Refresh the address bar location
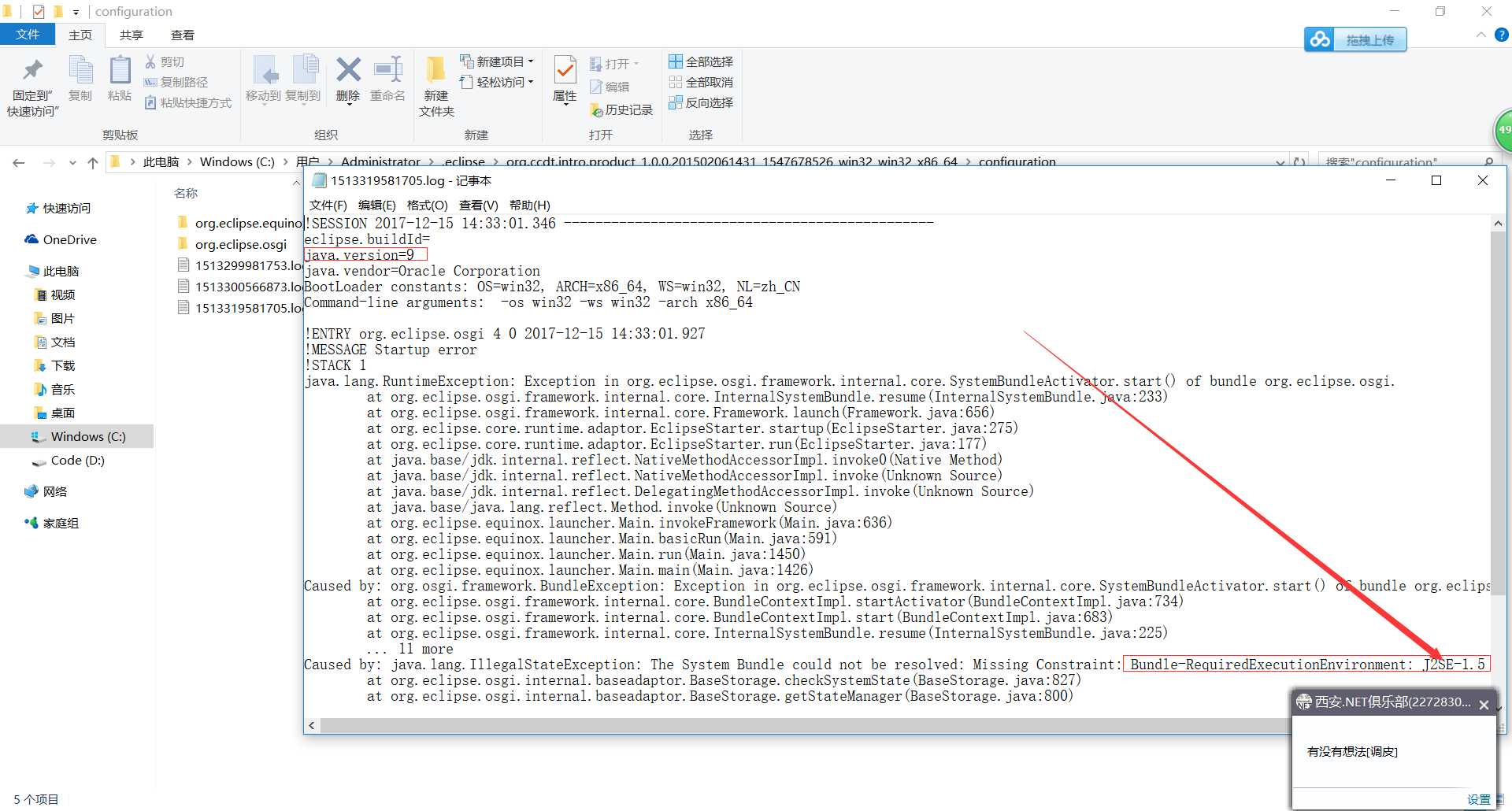This screenshot has width=1512, height=811. 1299,162
